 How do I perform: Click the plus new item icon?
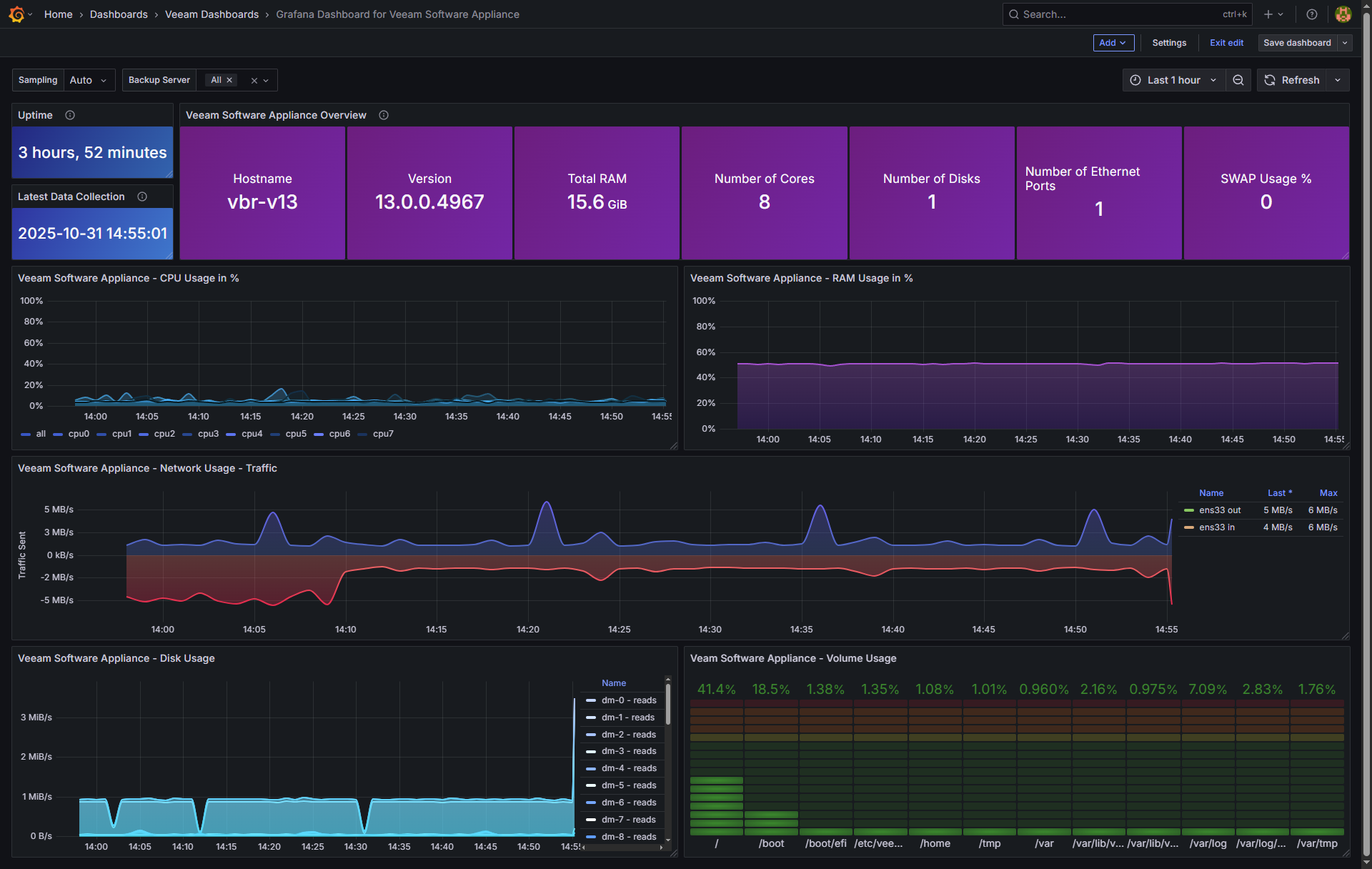[x=1268, y=14]
